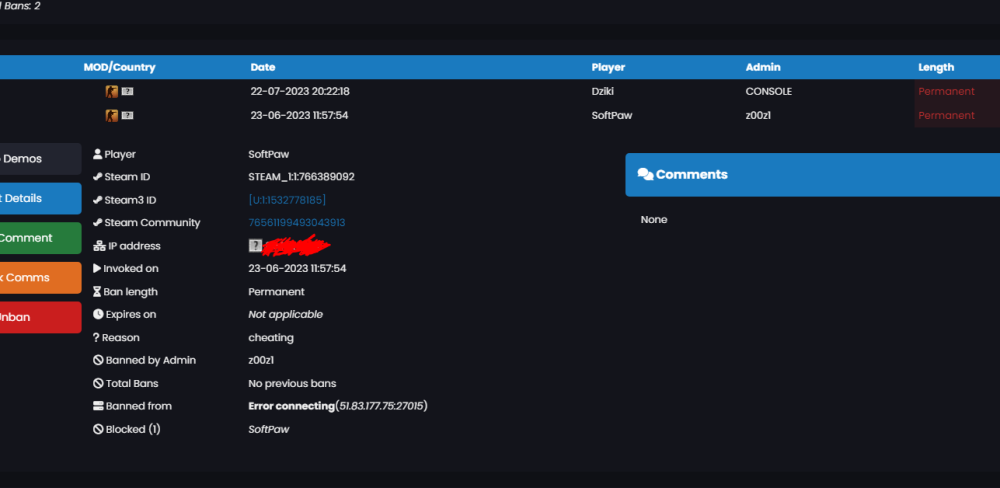The height and width of the screenshot is (488, 1000).
Task: Click the Invoked on value 23-06-2023 11:57:54
Action: click(297, 269)
